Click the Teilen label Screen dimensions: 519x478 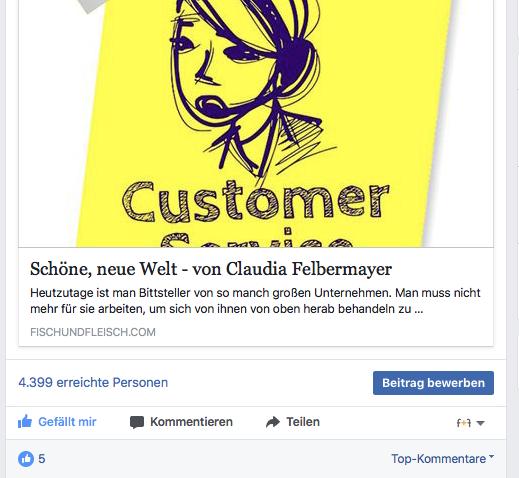pyautogui.click(x=303, y=422)
